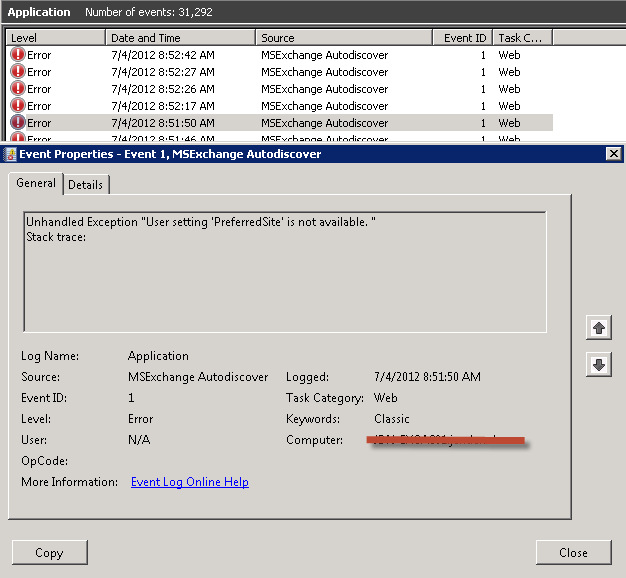Click Source value MSExchange Autodiscover in properties
The image size is (626, 578).
(198, 377)
